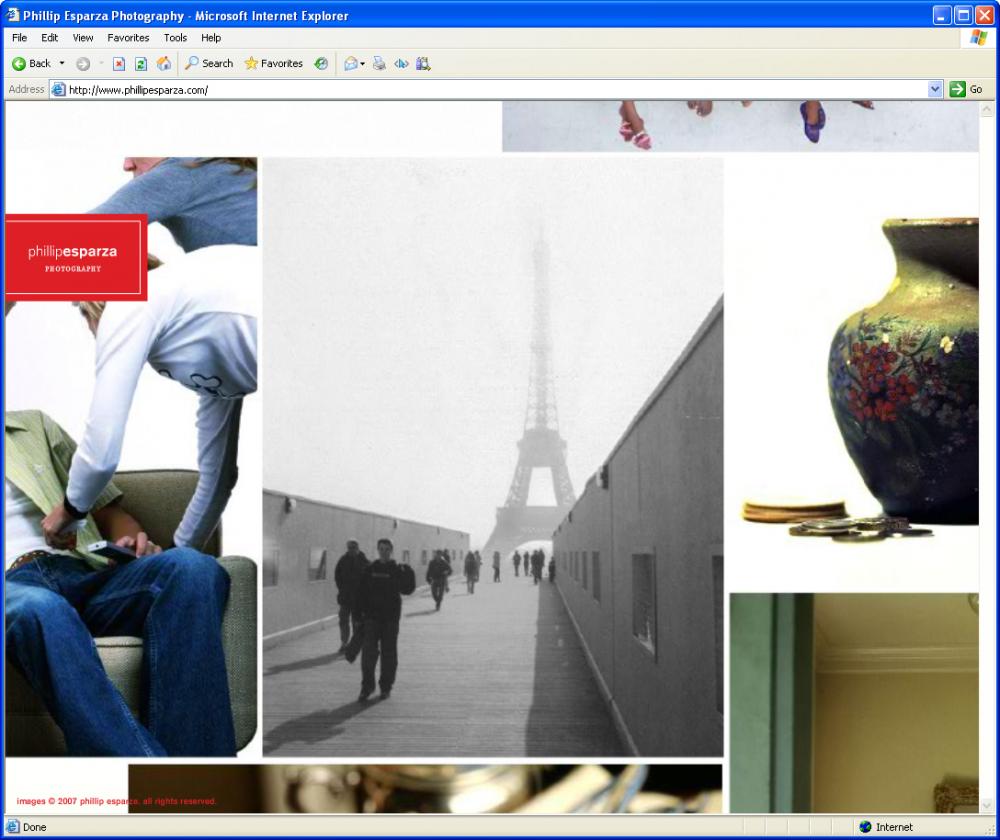The width and height of the screenshot is (1000, 840).
Task: Open the File menu
Action: click(x=19, y=38)
